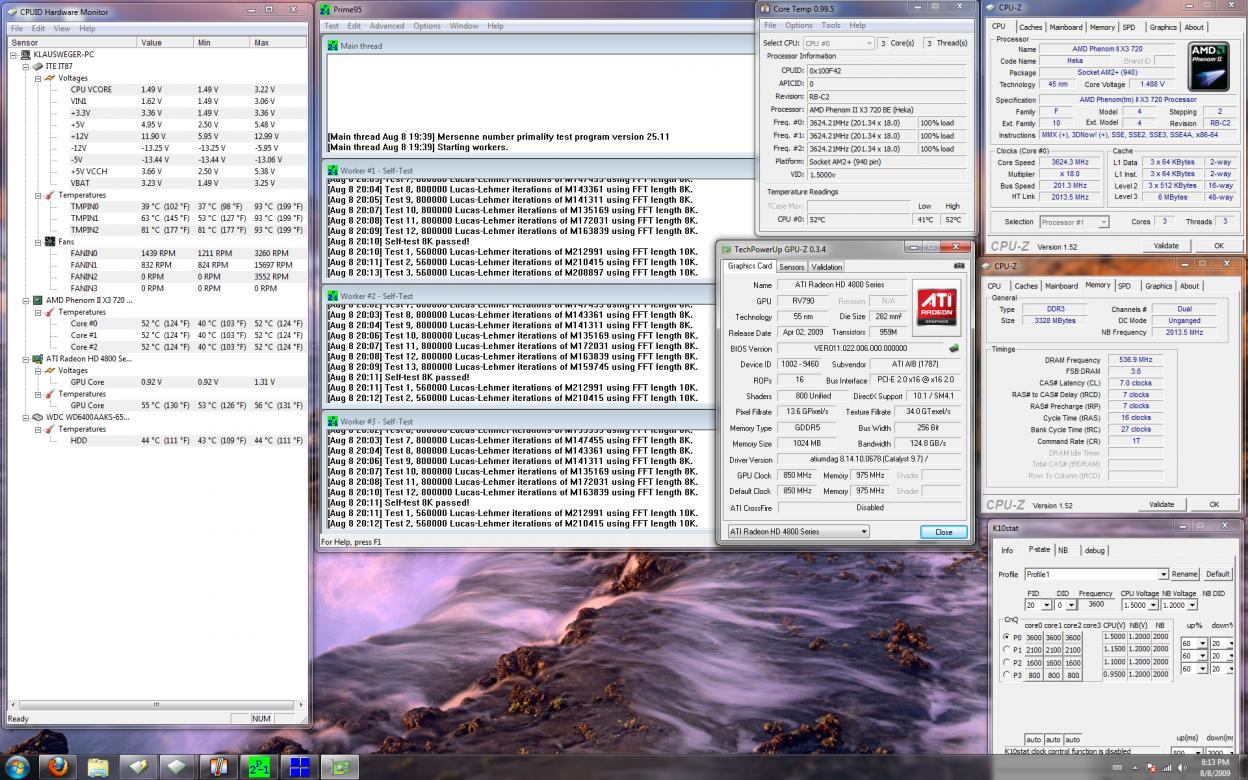Click the Temperatures thermometer icon under ITE IT87
Image resolution: width=1248 pixels, height=780 pixels.
coord(49,195)
